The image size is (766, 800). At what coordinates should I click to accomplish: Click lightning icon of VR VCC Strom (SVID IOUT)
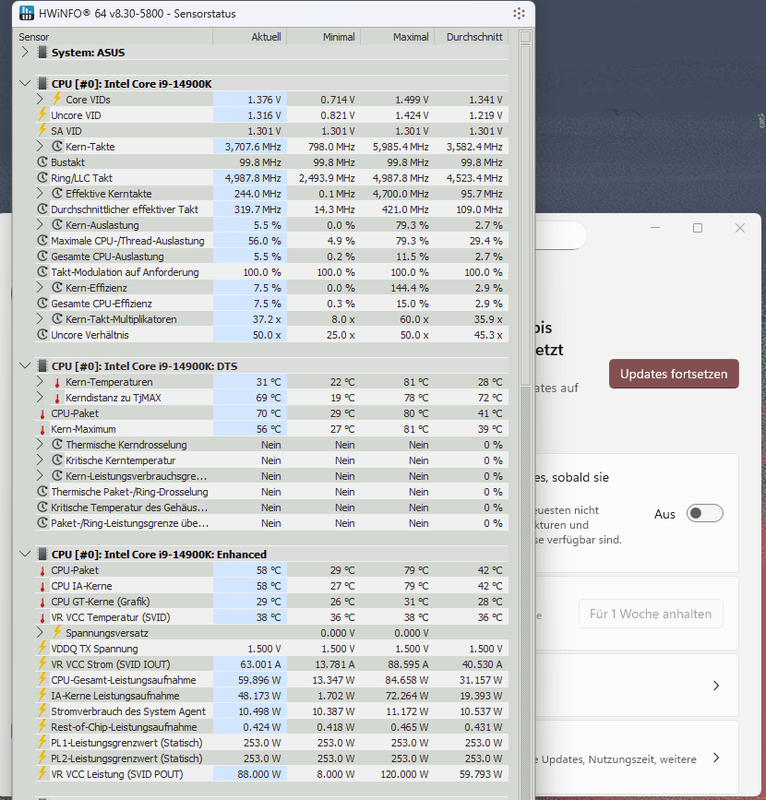pos(42,664)
